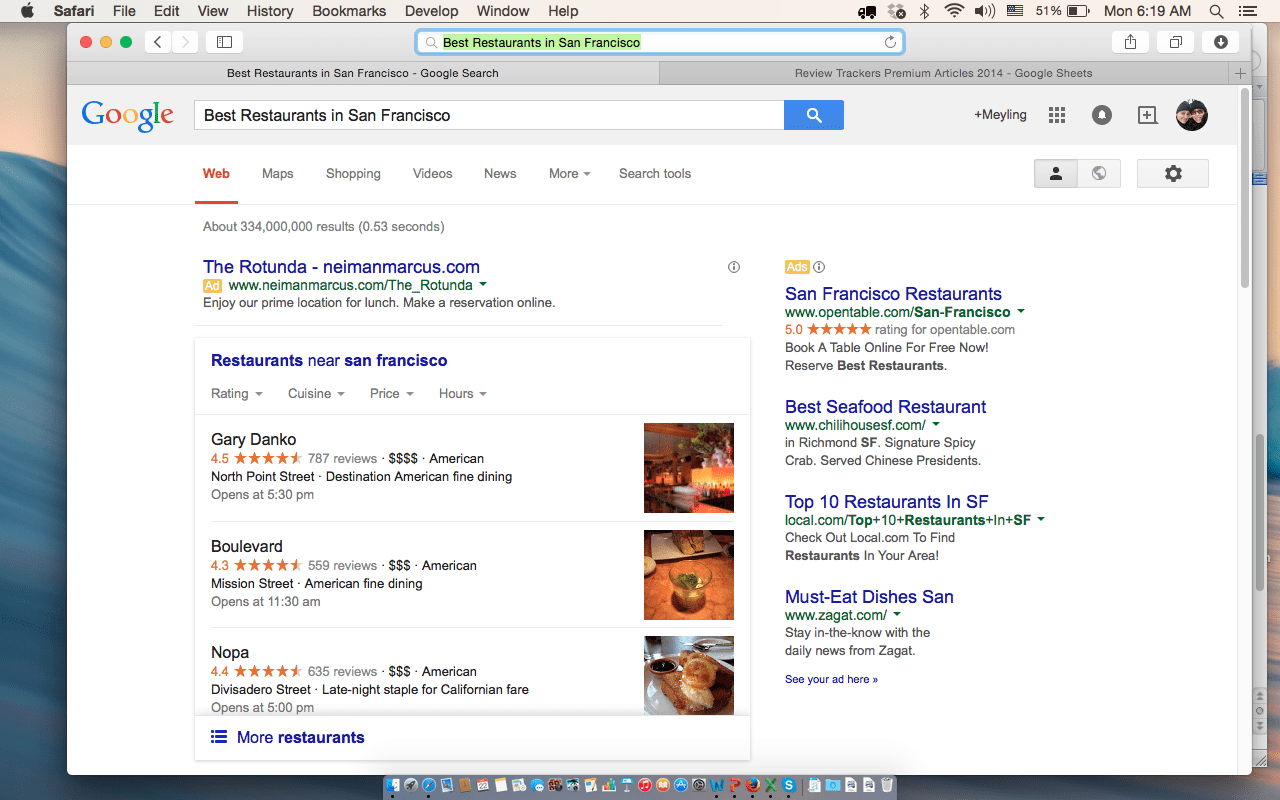1280x800 pixels.
Task: Click the Boulevard restaurant photo
Action: (689, 575)
